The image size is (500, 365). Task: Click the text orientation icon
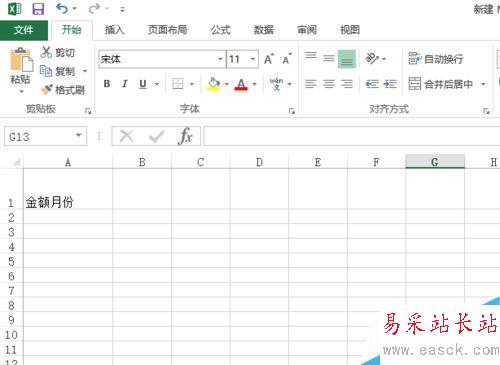[372, 59]
